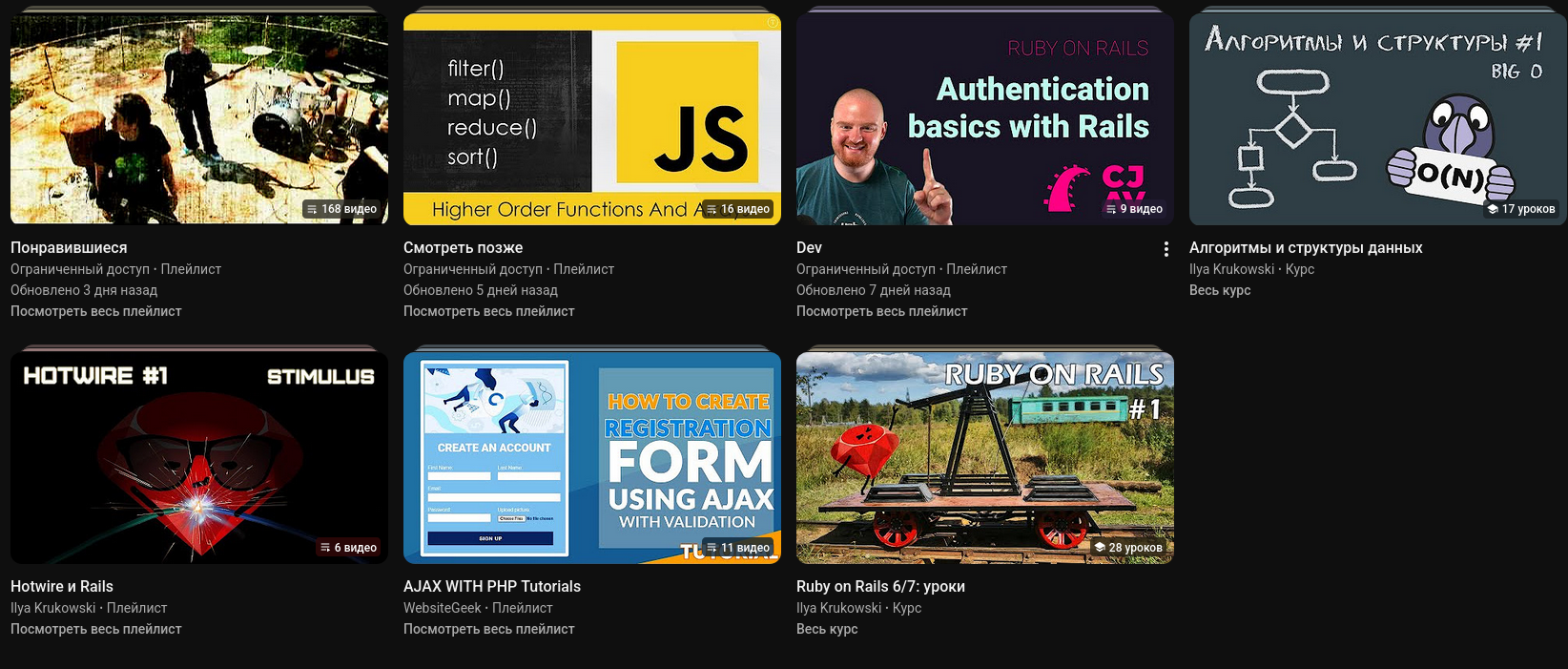This screenshot has width=1568, height=669.
Task: Click Ограниченный доступ · Плейлист under Понравившиеся
Action: point(115,269)
